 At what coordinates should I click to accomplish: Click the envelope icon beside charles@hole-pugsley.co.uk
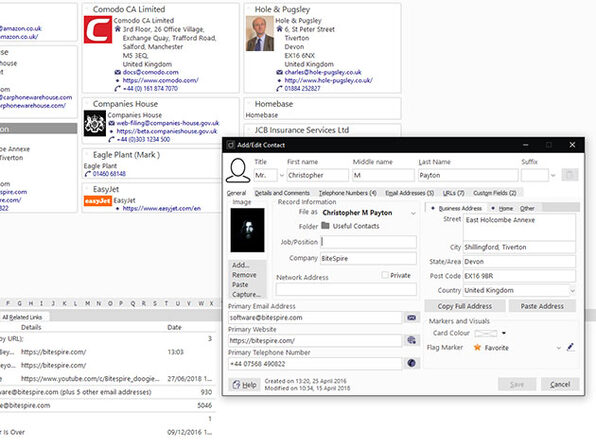pyautogui.click(x=279, y=72)
